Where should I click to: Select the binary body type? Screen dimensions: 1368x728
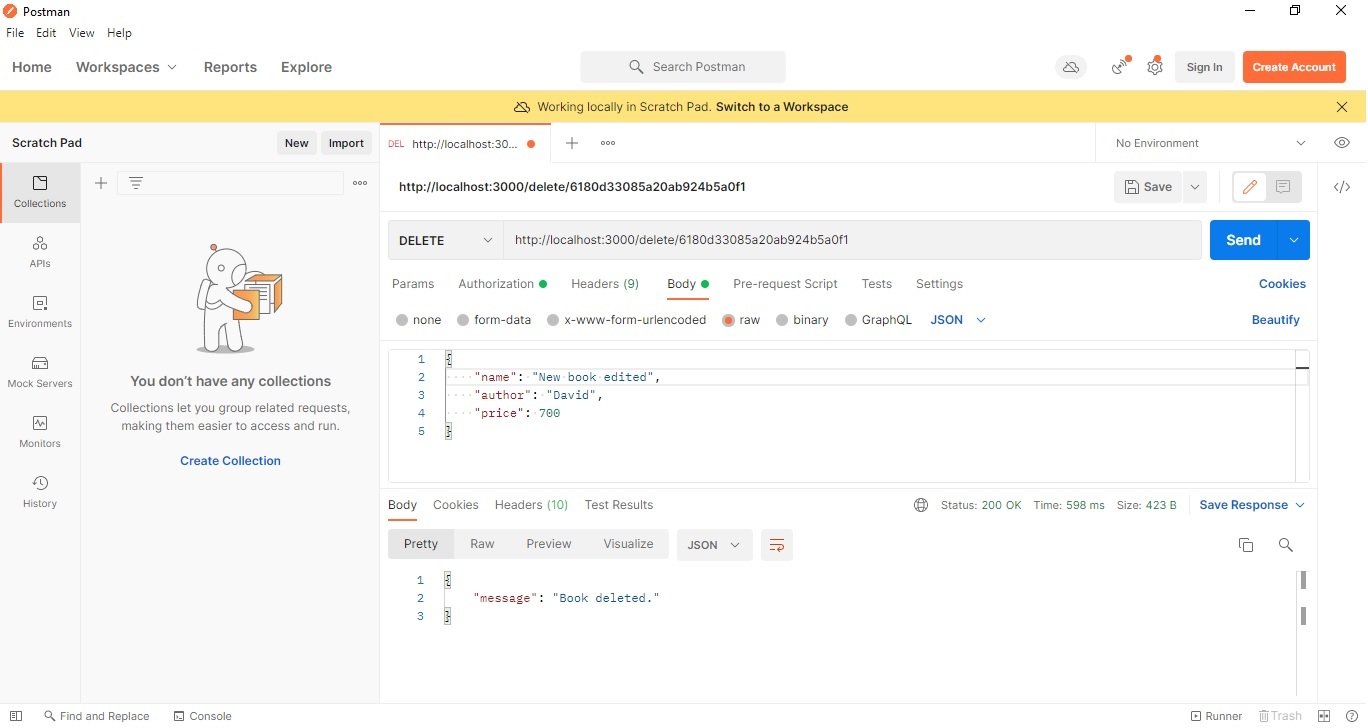click(803, 320)
